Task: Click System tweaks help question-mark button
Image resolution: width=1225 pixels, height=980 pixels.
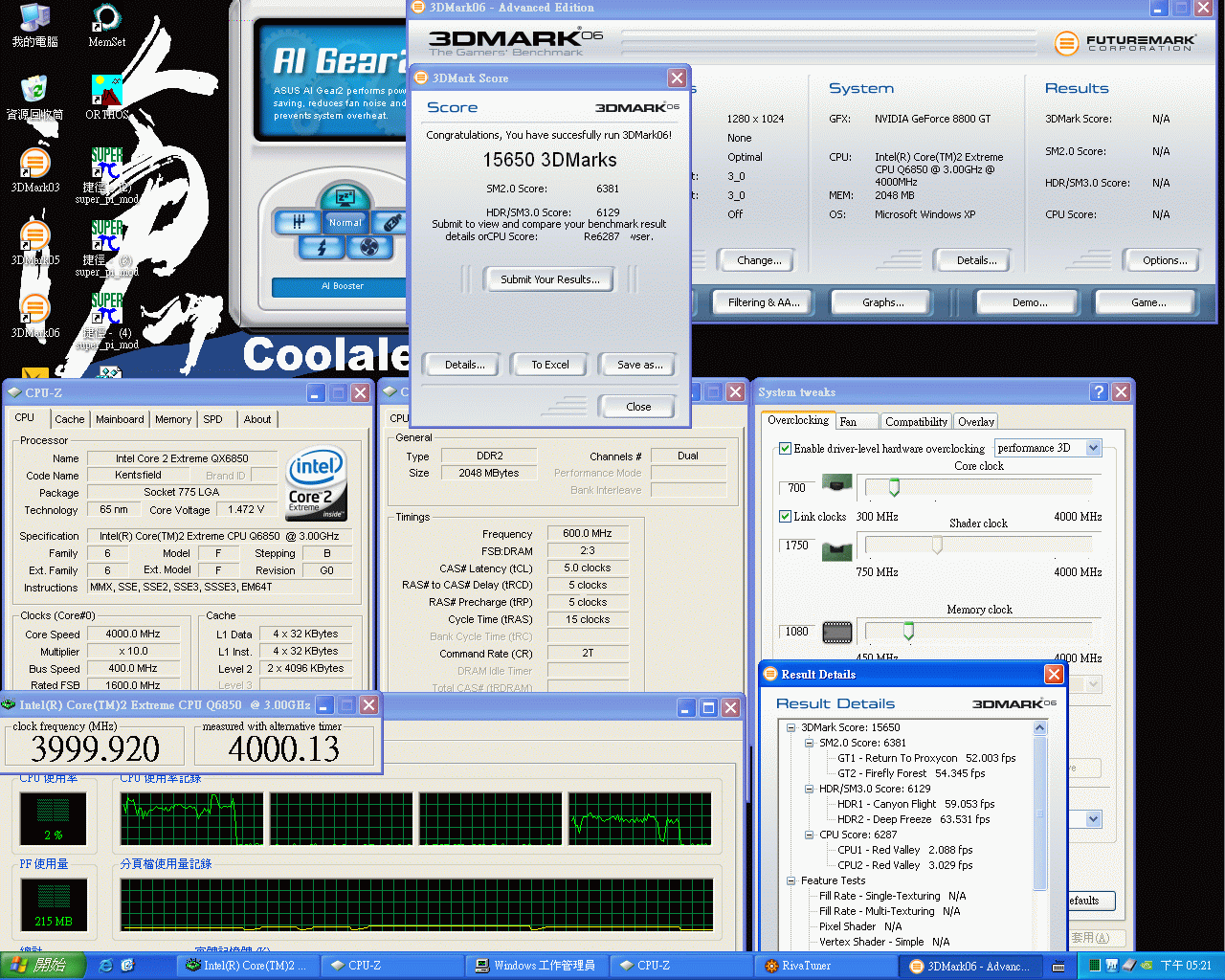Action: coord(1099,391)
